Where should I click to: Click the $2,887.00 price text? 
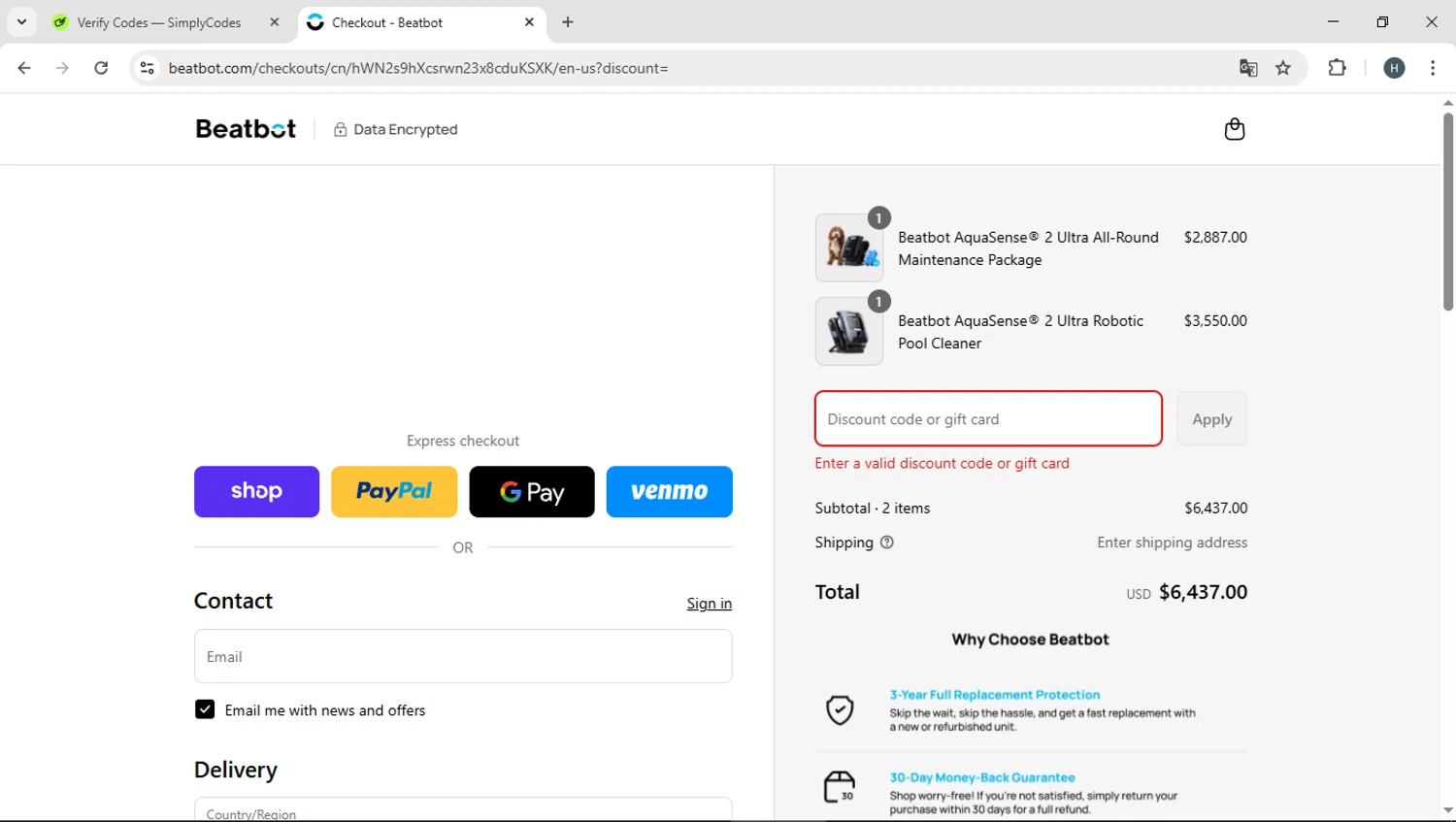click(1215, 237)
